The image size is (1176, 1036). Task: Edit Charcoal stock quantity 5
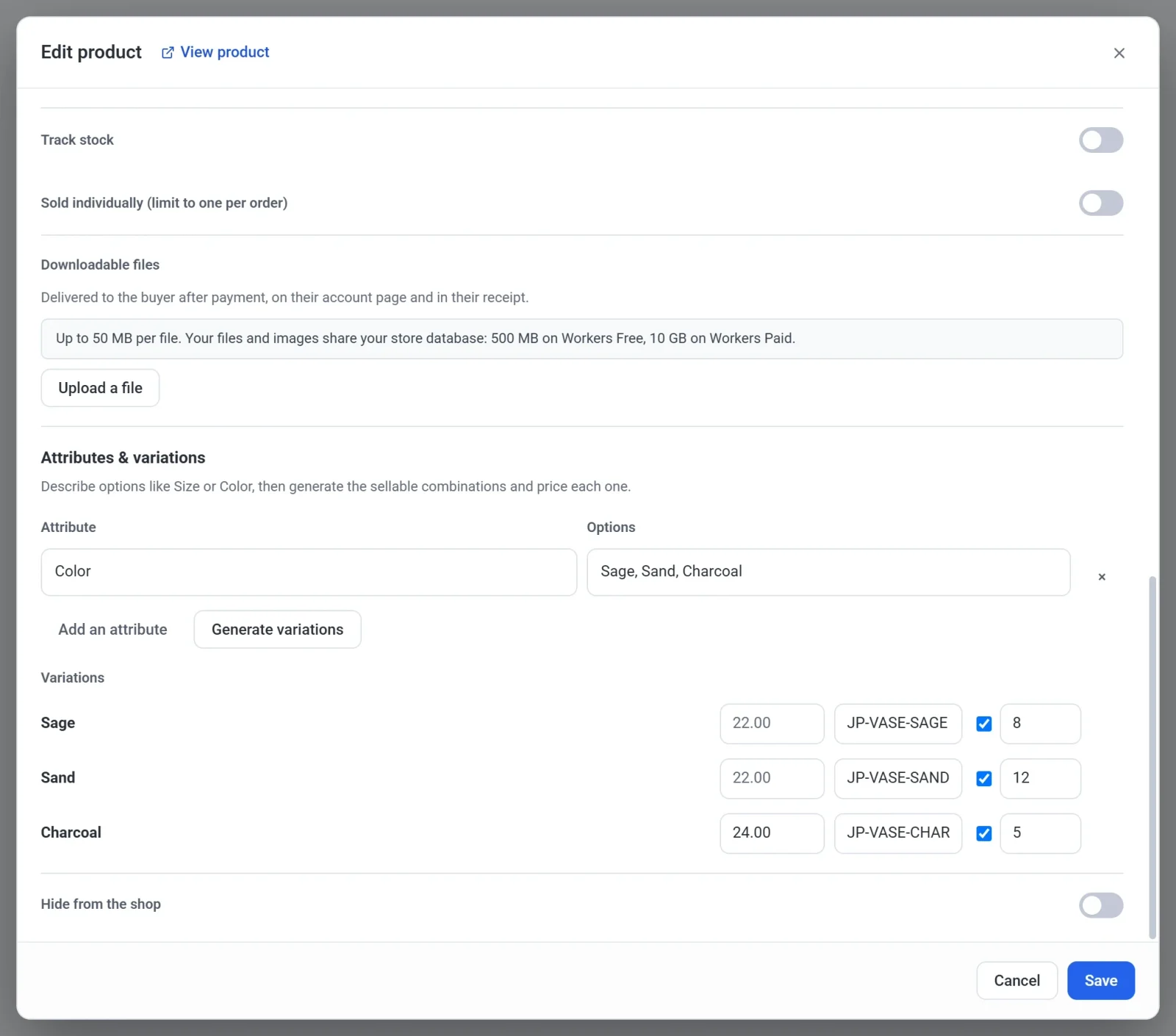coord(1040,833)
